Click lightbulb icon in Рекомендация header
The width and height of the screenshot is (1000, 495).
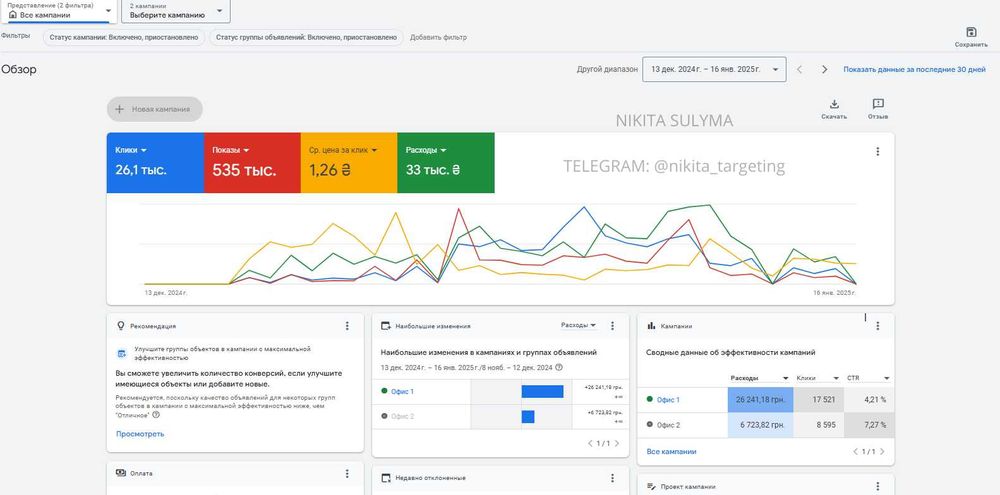(x=121, y=325)
